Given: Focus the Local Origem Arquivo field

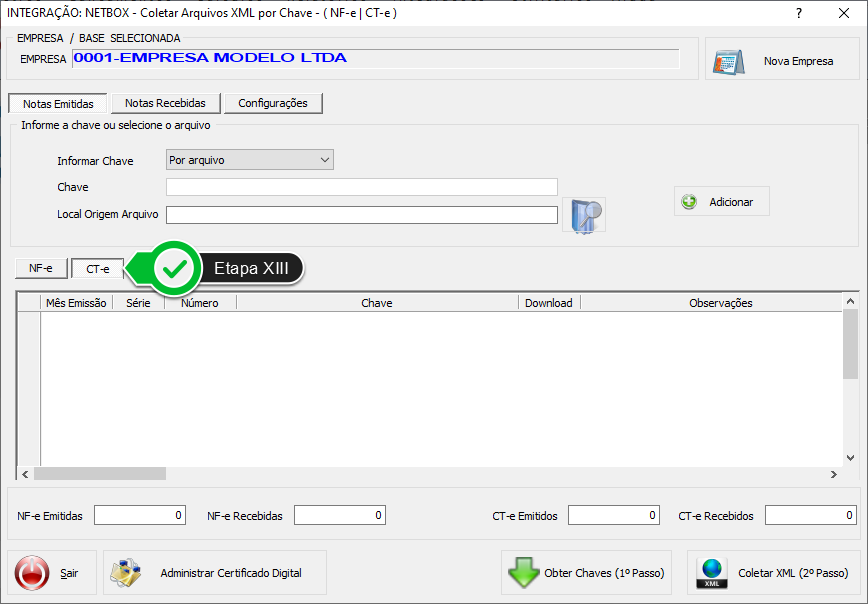Looking at the screenshot, I should tap(362, 215).
